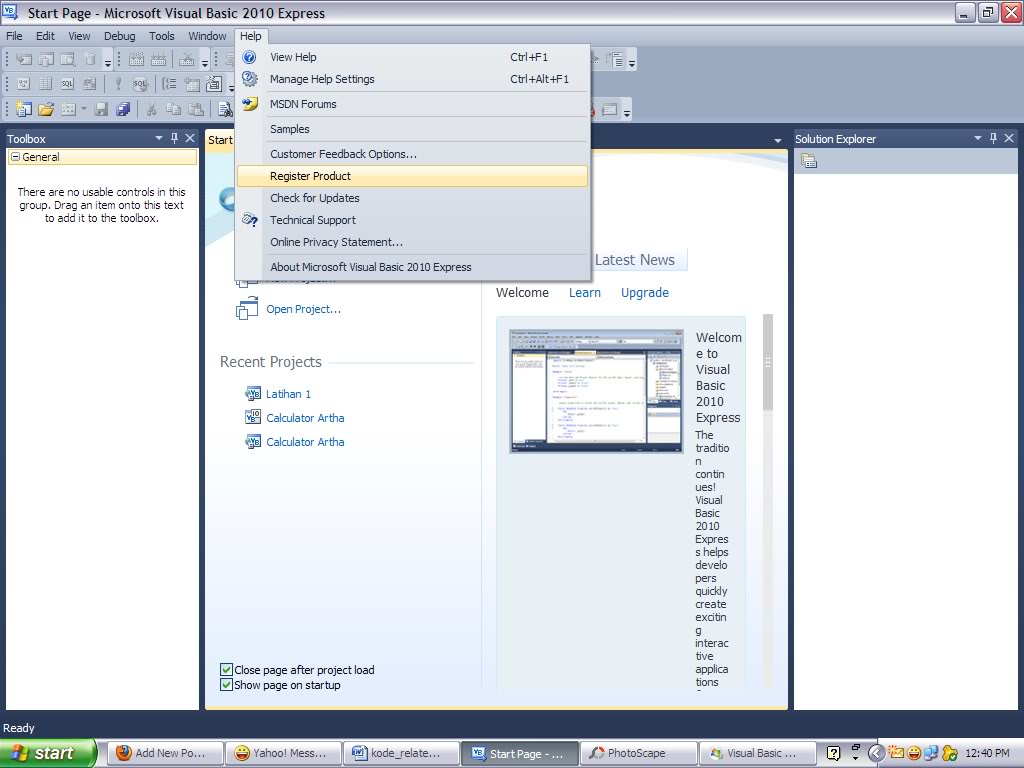Click the Show SQL Pane icon
1024x768 pixels.
click(67, 84)
